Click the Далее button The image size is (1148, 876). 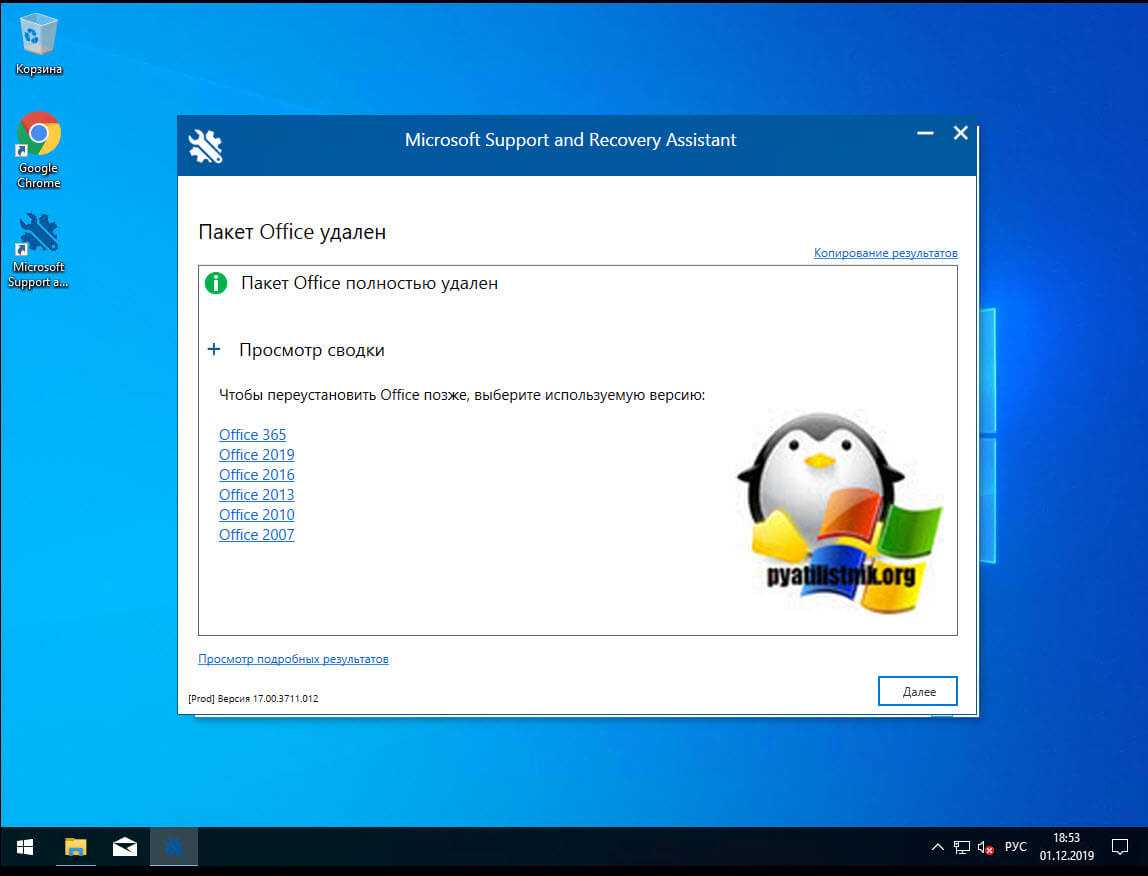point(917,691)
